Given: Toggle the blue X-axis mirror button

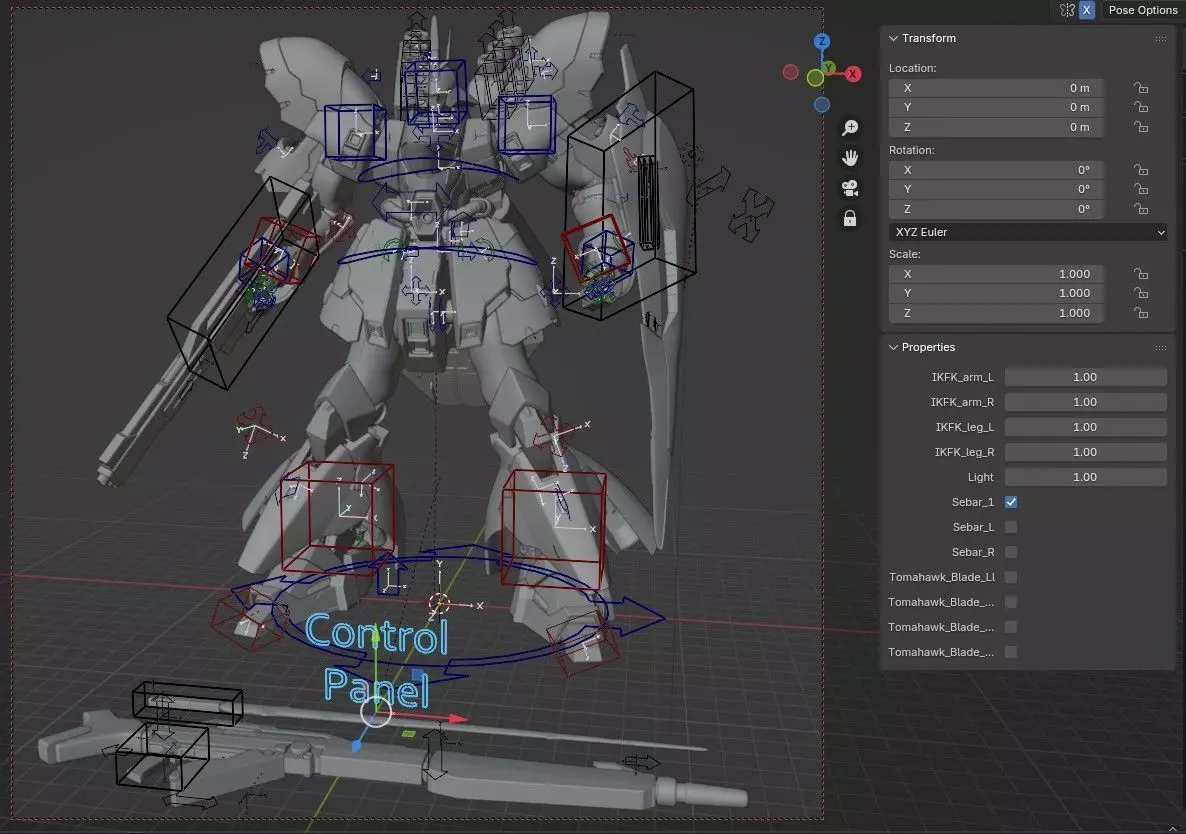Looking at the screenshot, I should (x=1086, y=10).
